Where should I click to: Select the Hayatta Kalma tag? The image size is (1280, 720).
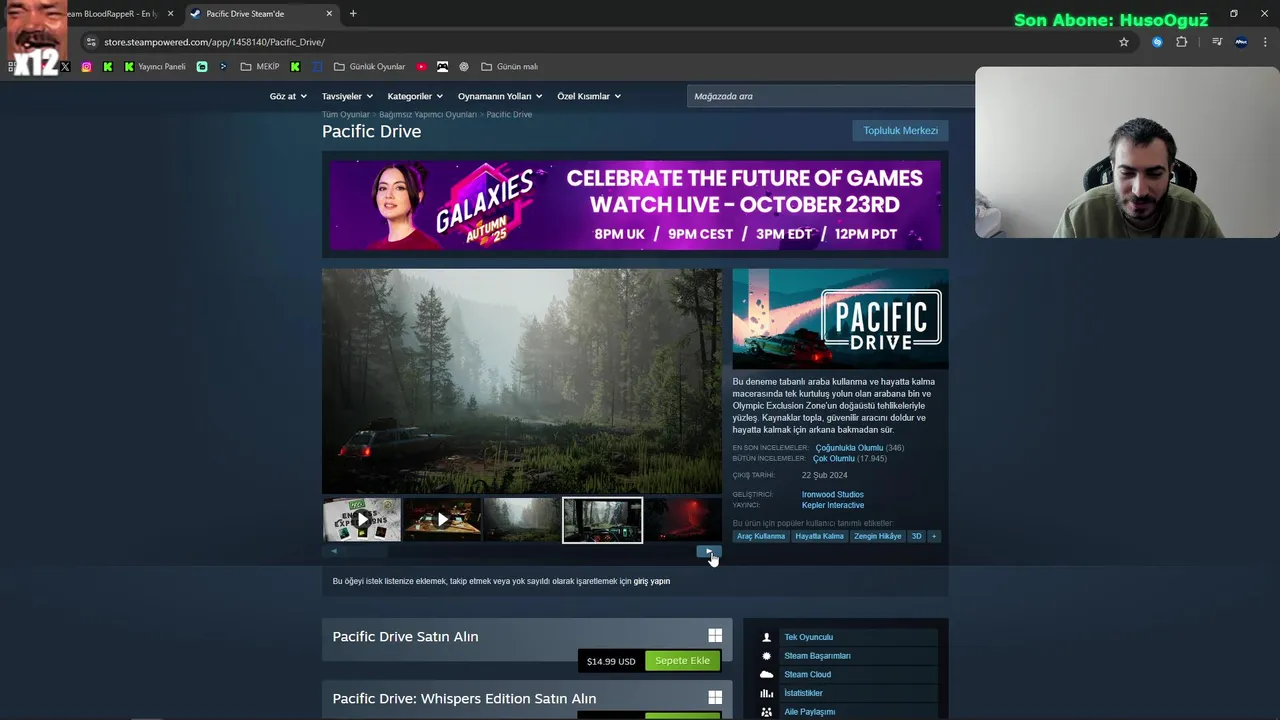[819, 537]
